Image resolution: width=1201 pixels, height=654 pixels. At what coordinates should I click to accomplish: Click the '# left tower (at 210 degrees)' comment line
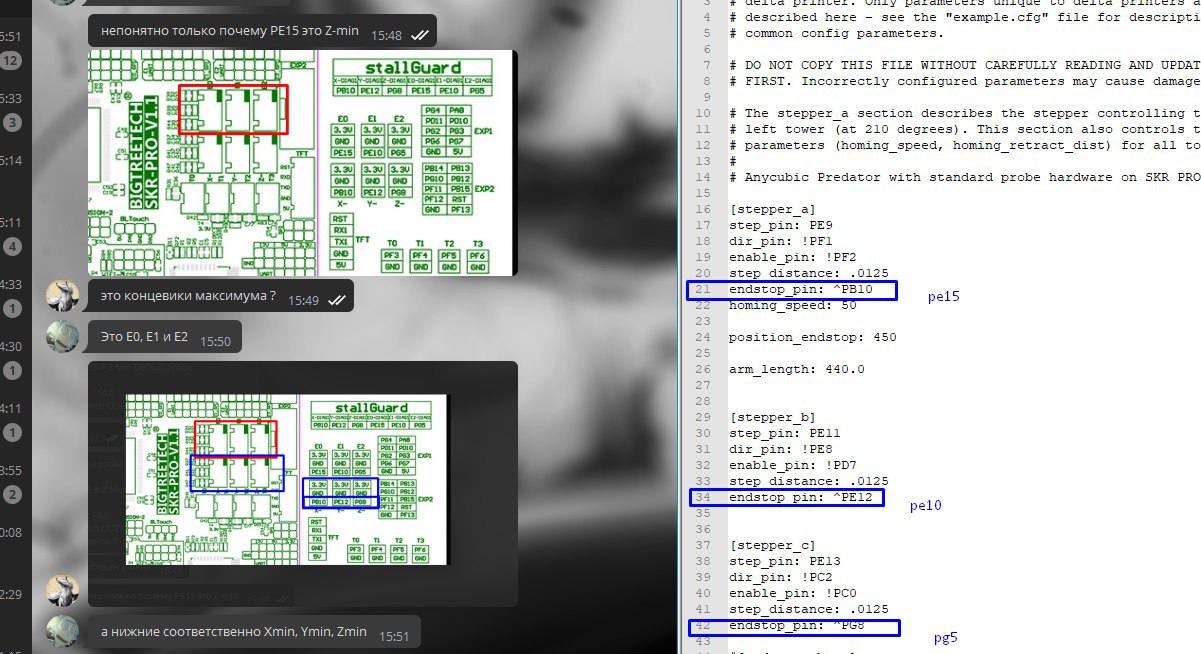pyautogui.click(x=964, y=129)
